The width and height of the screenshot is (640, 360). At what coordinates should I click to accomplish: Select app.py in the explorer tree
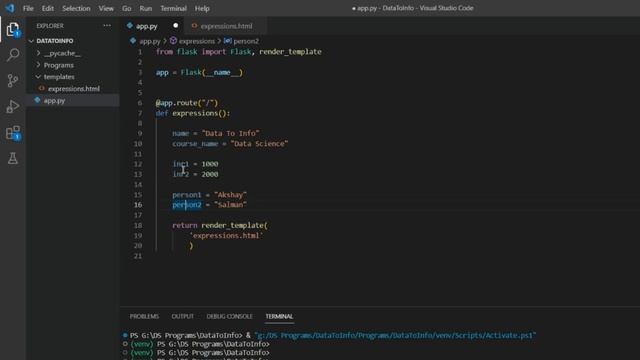point(73,100)
